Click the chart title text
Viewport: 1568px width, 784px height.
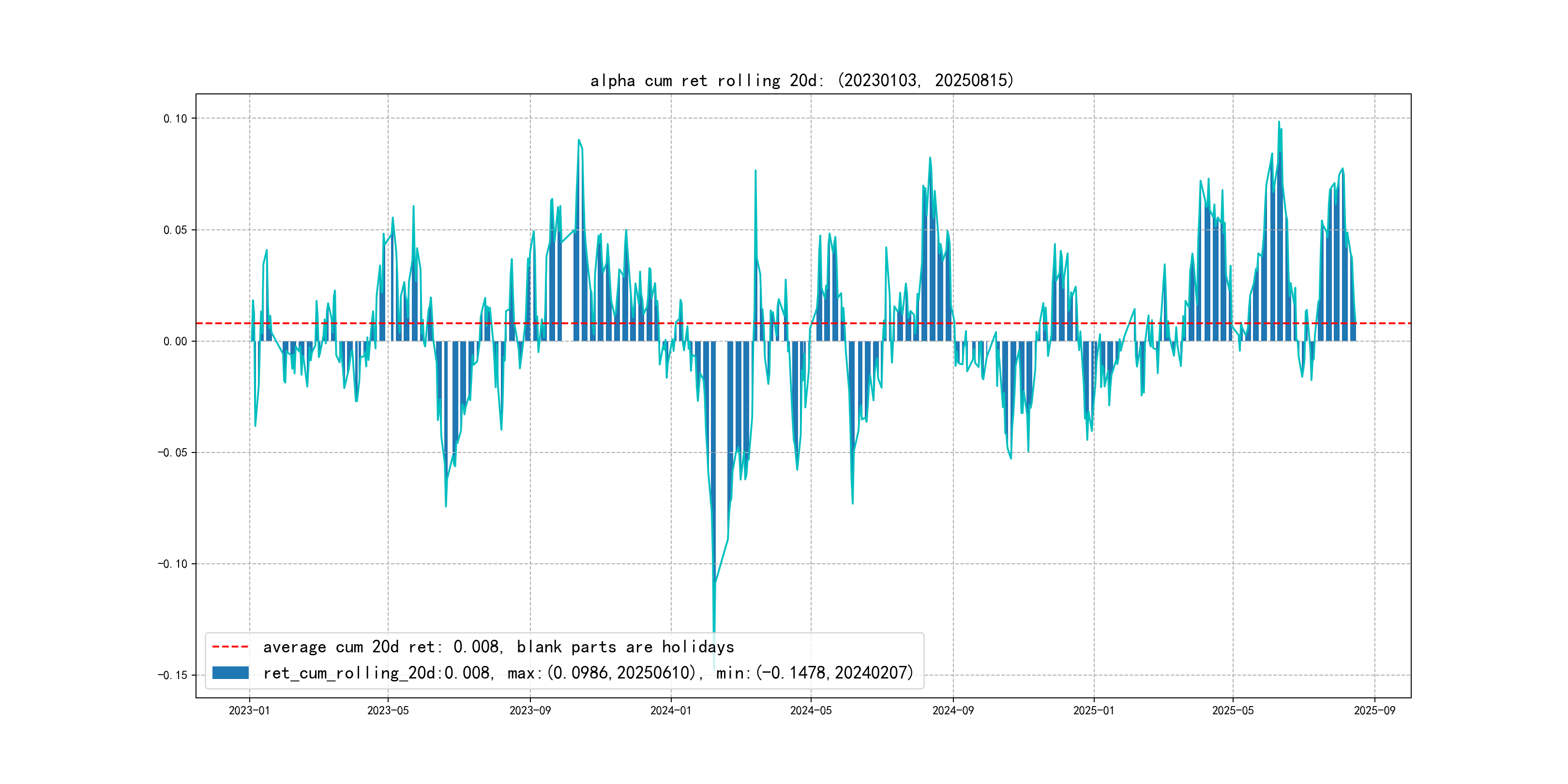(x=801, y=80)
